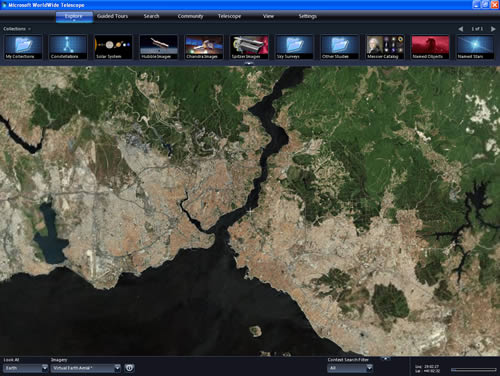Image resolution: width=500 pixels, height=376 pixels.
Task: Open the Constellations collection thumbnail
Action: pos(68,47)
